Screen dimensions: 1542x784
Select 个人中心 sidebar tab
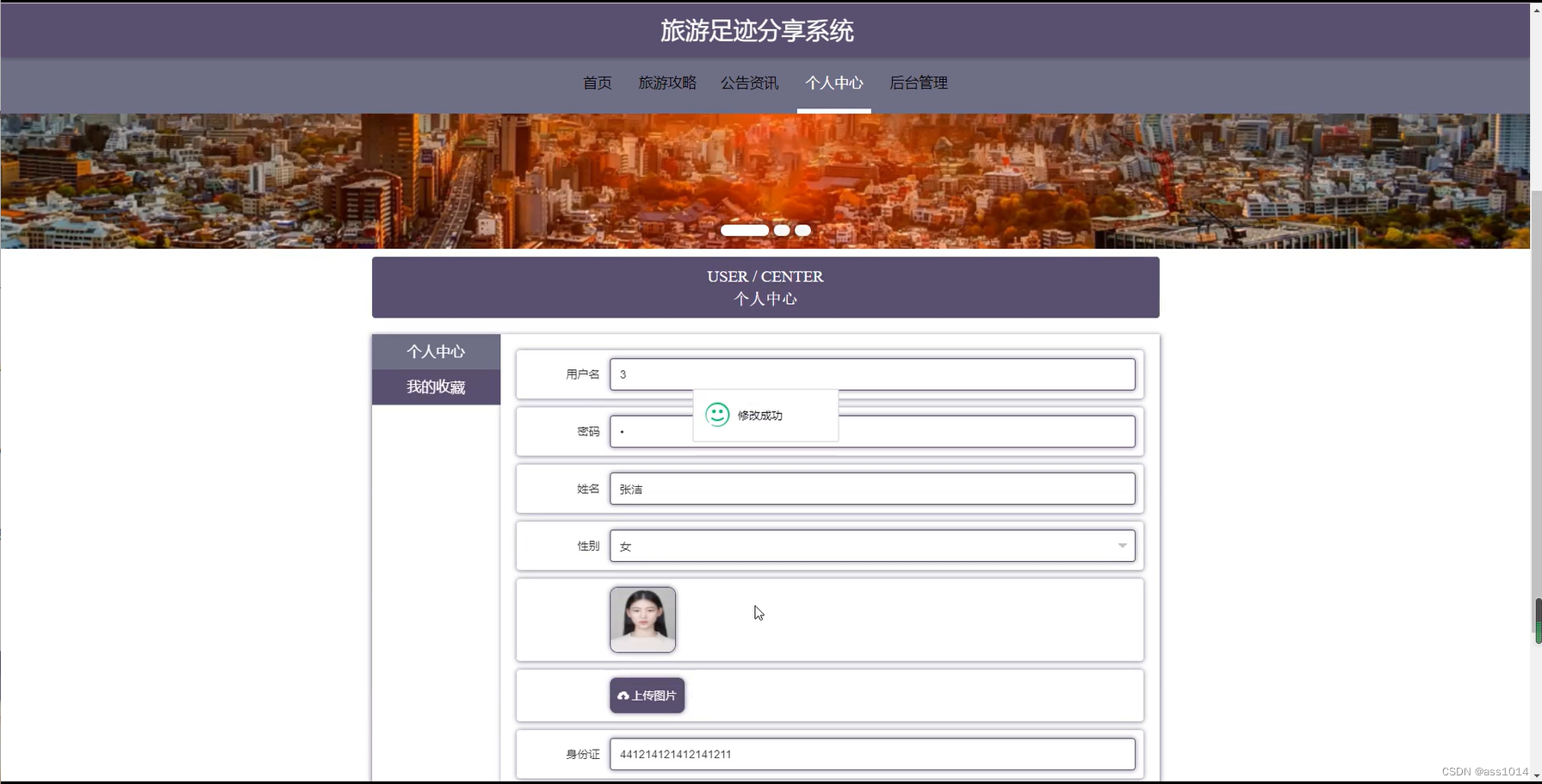click(x=436, y=351)
